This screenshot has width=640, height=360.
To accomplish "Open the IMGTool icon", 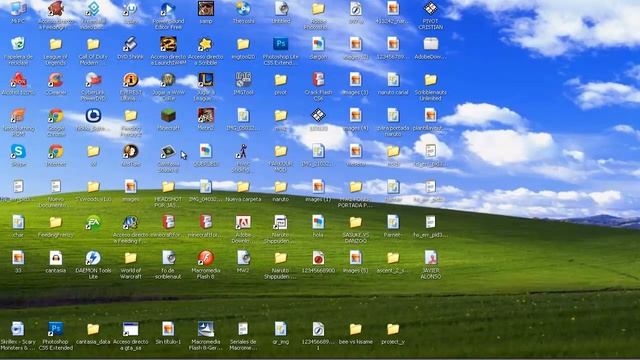I will point(243,80).
